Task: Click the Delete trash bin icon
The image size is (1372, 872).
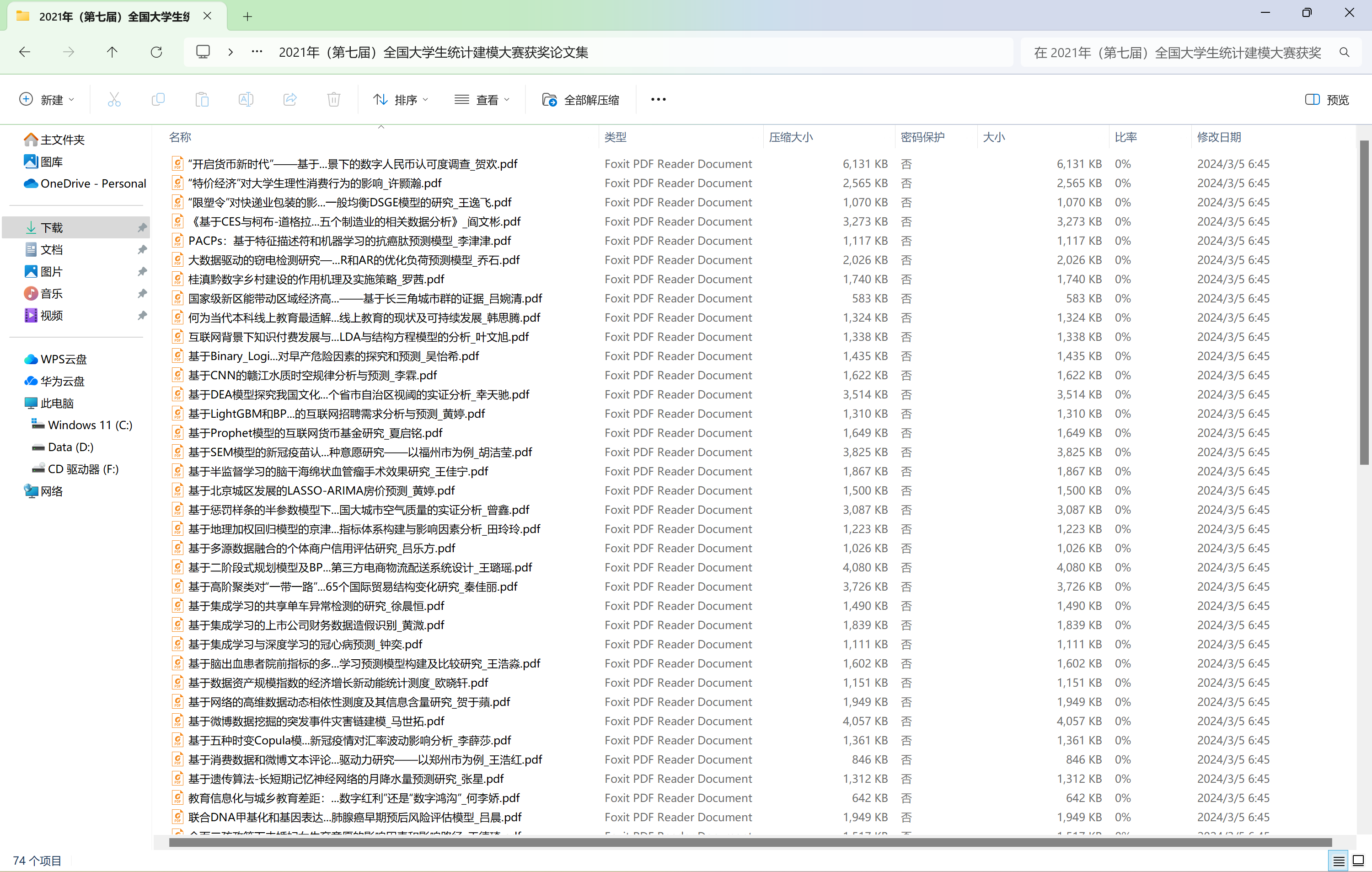Action: [x=334, y=100]
